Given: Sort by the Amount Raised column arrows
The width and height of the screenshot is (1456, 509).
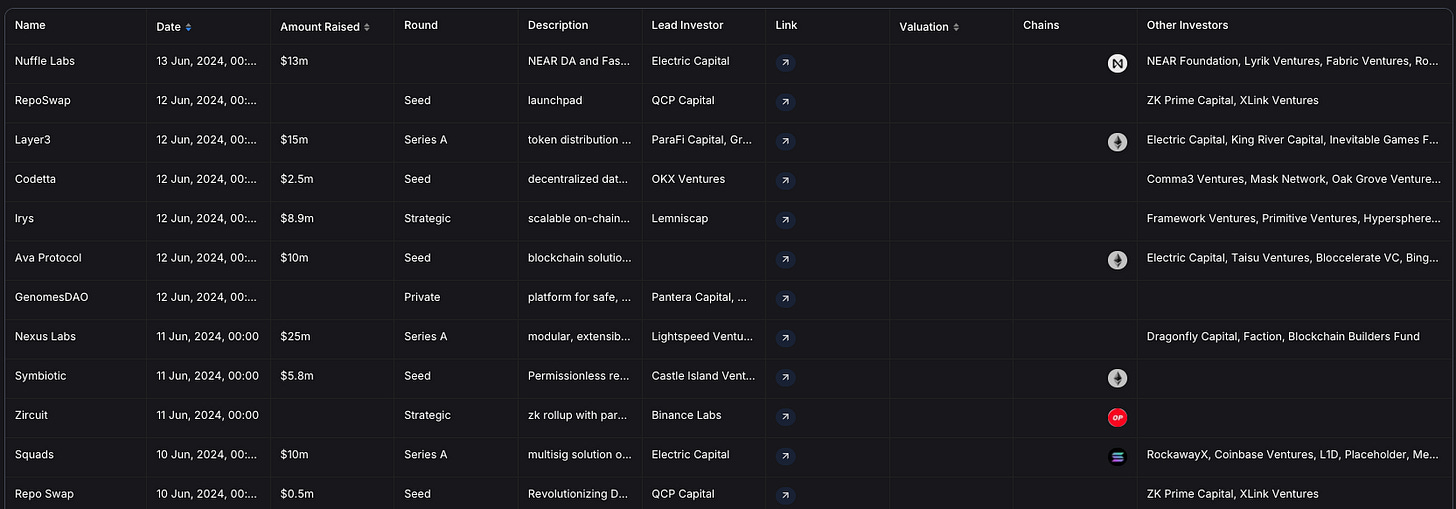Looking at the screenshot, I should click(x=367, y=27).
